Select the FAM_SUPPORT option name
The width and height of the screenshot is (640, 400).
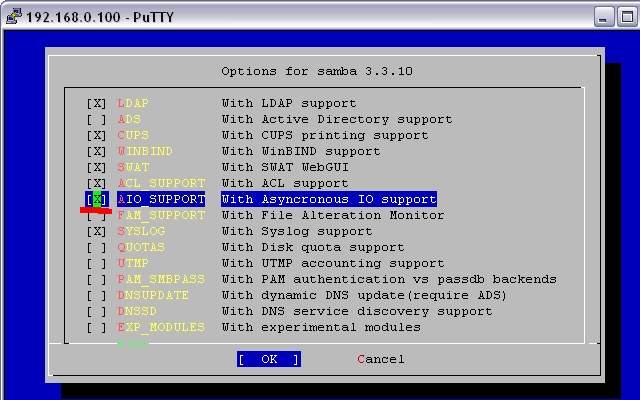[x=161, y=215]
